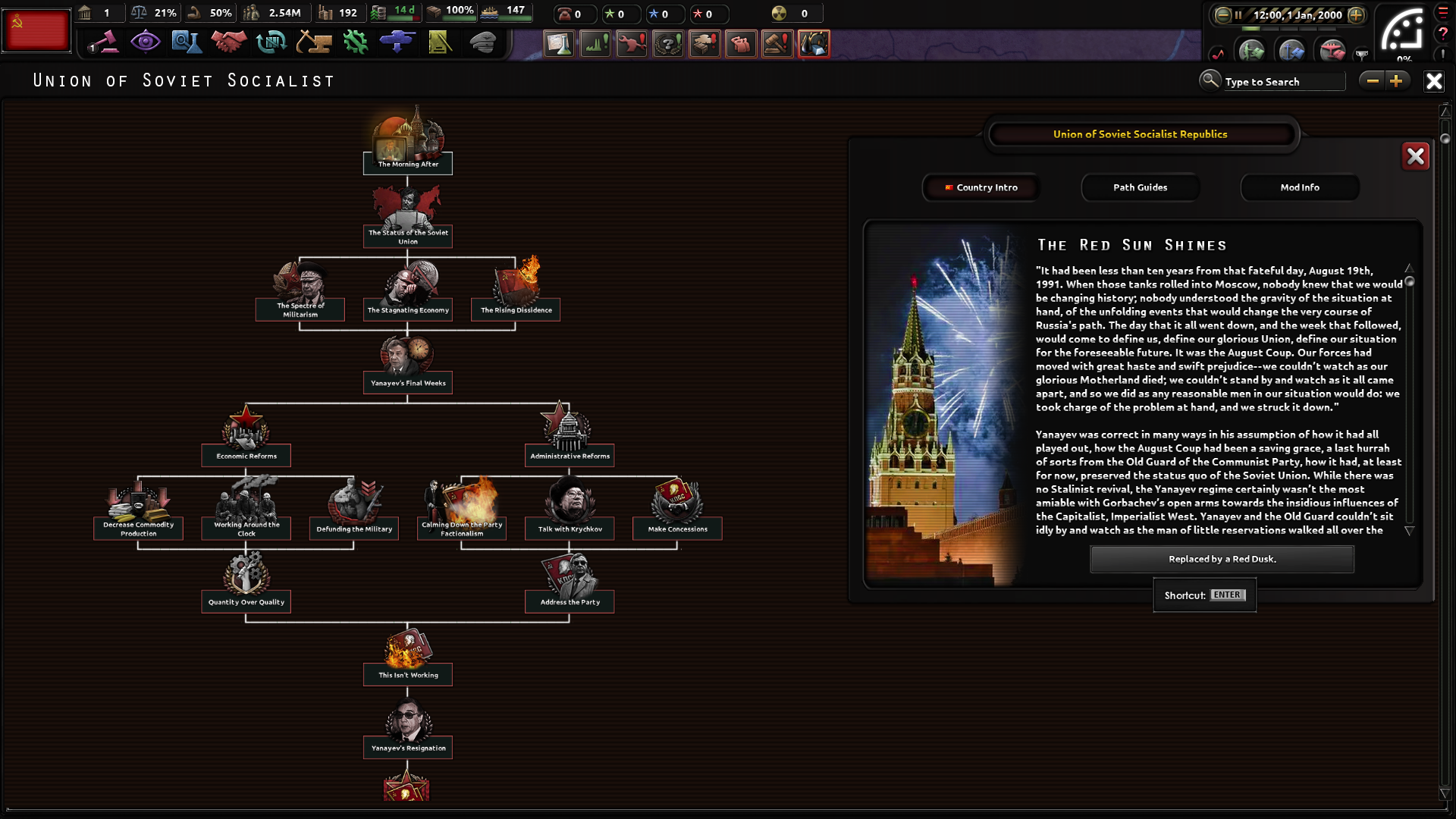Open the Mod Info tab
This screenshot has height=819, width=1456.
(x=1299, y=187)
